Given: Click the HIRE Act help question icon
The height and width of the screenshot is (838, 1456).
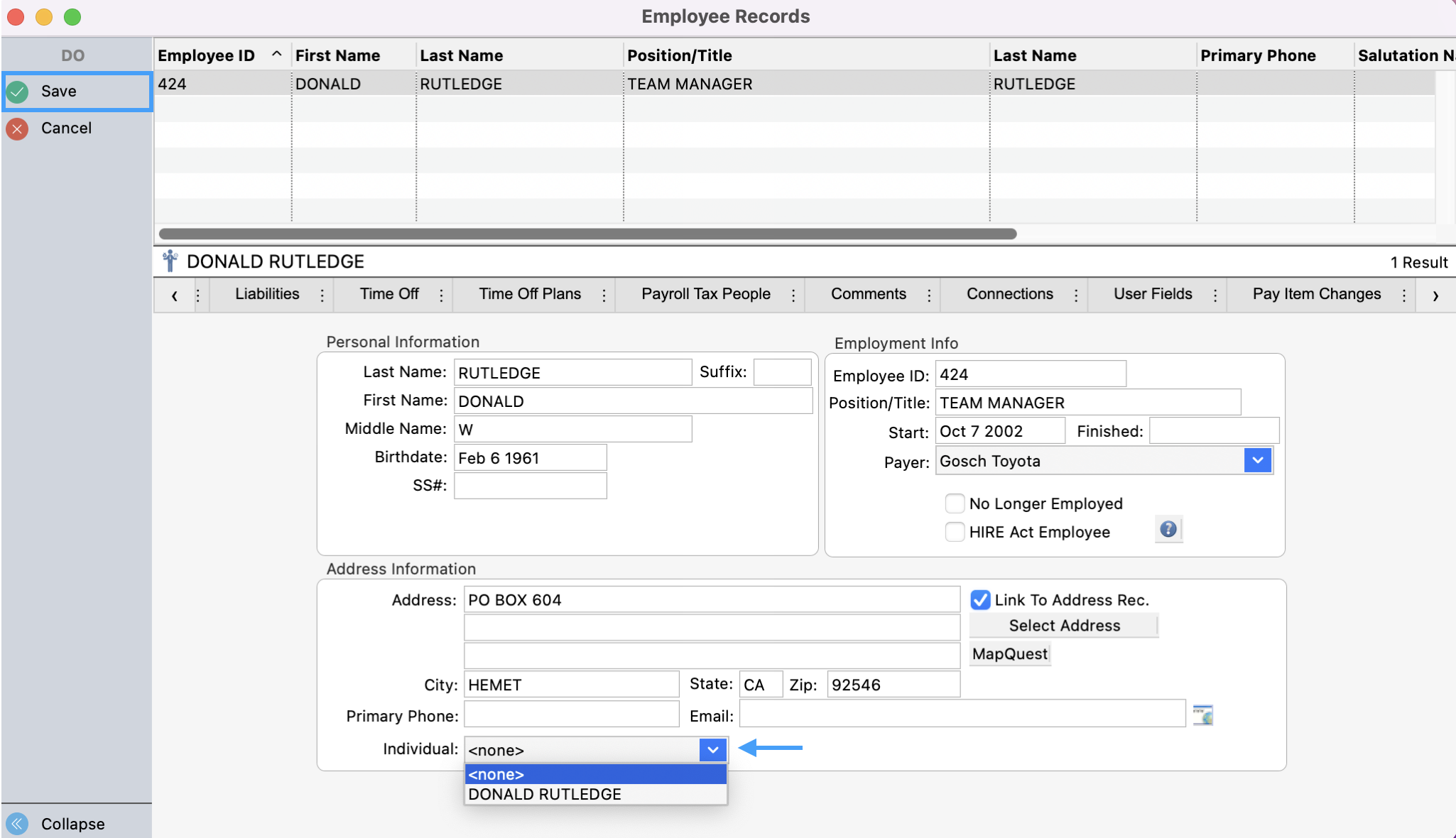Looking at the screenshot, I should [1168, 530].
